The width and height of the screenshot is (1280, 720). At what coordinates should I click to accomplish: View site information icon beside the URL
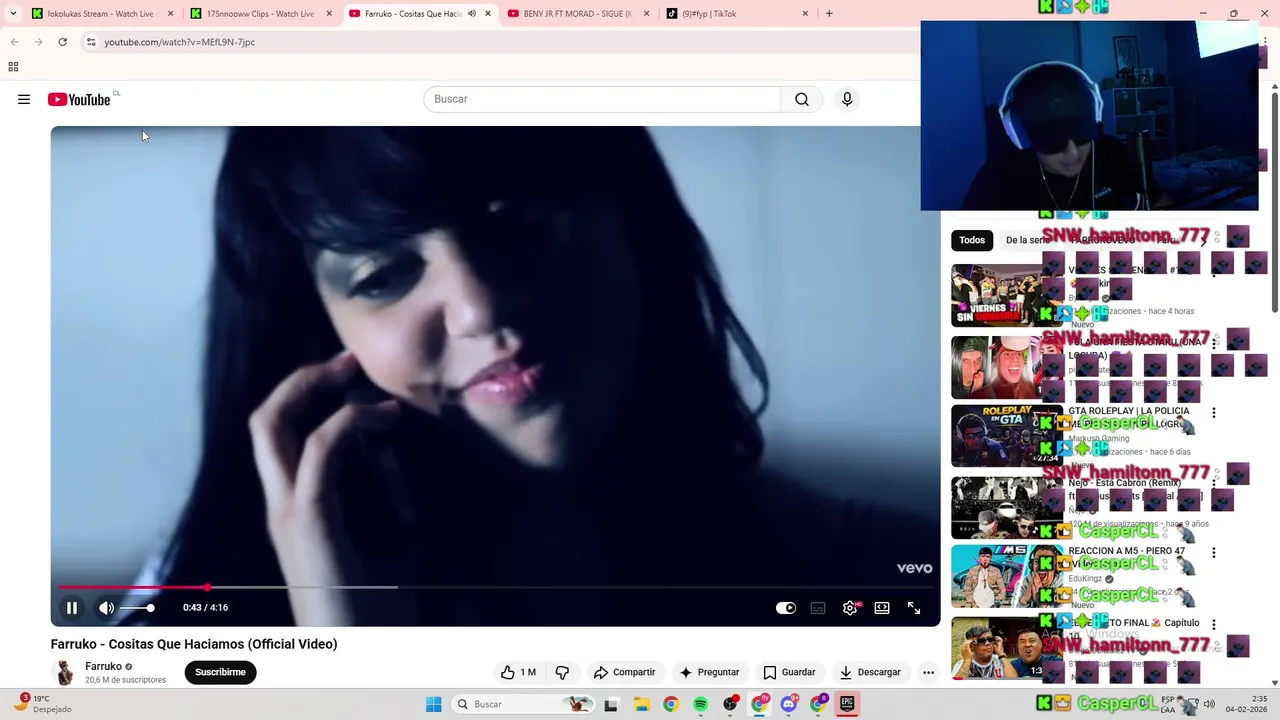point(91,42)
